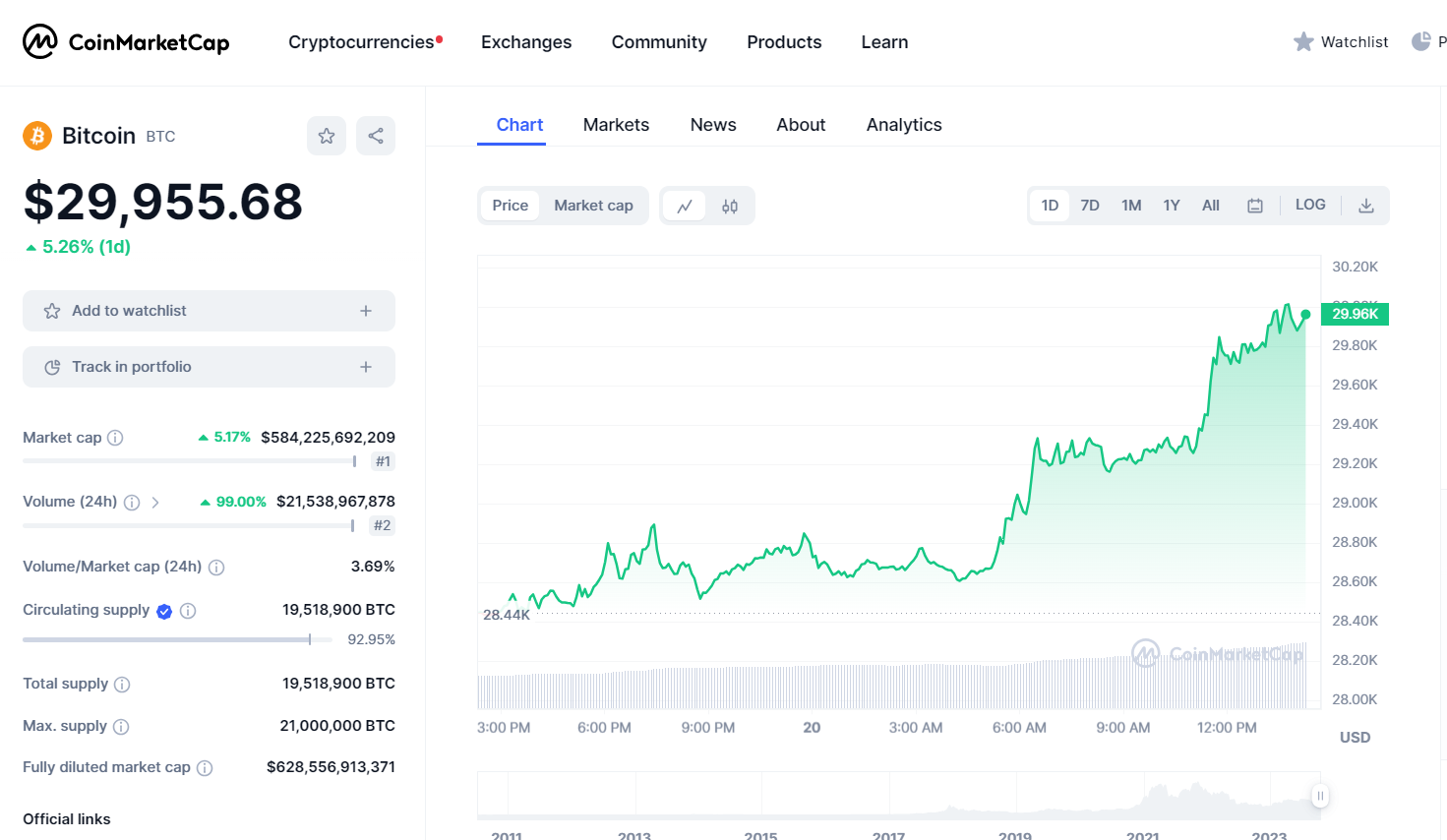Click the market cap rank progress bar
This screenshot has width=1447, height=840.
[189, 461]
